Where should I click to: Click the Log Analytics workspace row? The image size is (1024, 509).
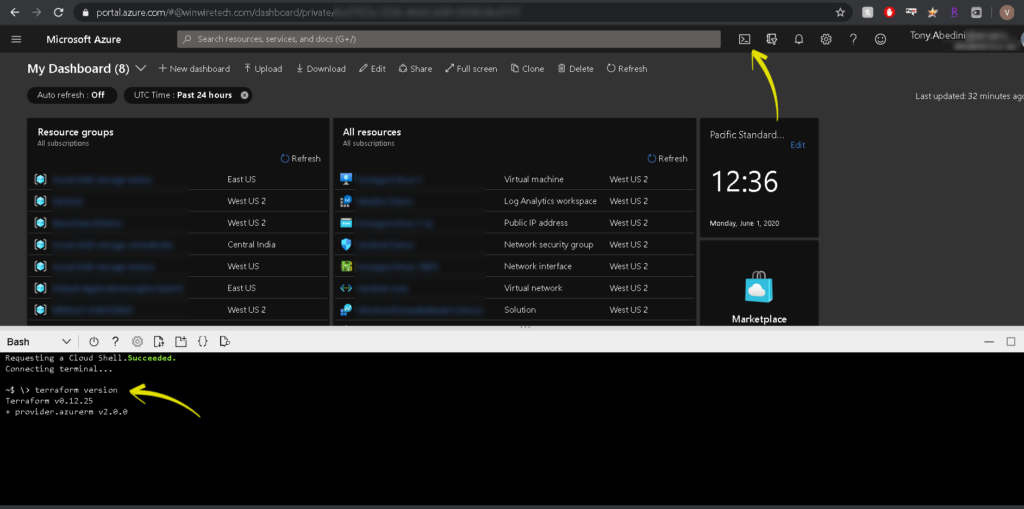514,201
